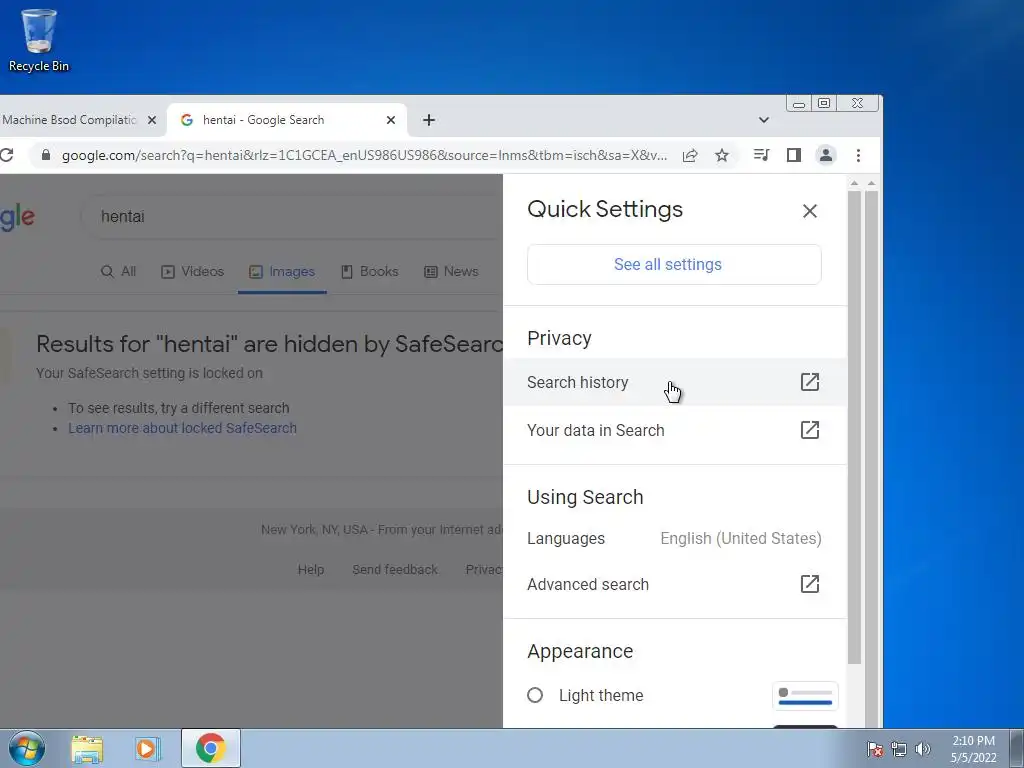Switch to the Videos results tab
The height and width of the screenshot is (768, 1024).
(x=193, y=272)
